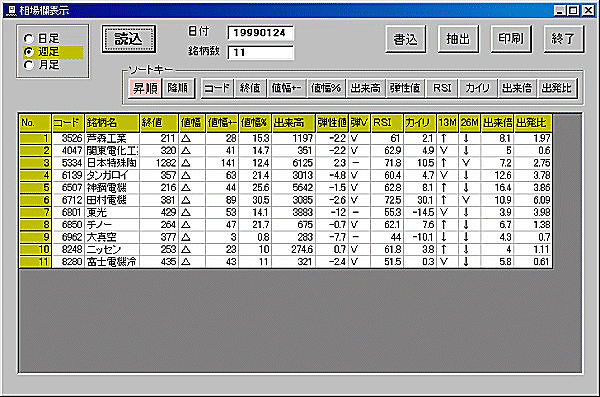Click stock name 田村電機
The width and height of the screenshot is (600, 397).
pos(112,200)
